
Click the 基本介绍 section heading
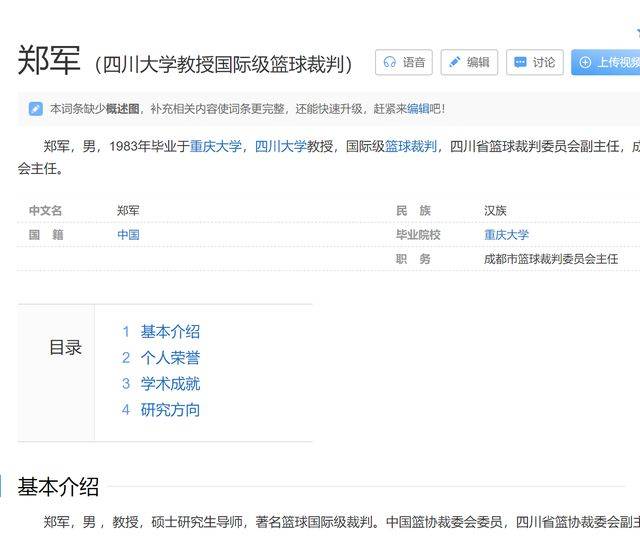point(58,487)
